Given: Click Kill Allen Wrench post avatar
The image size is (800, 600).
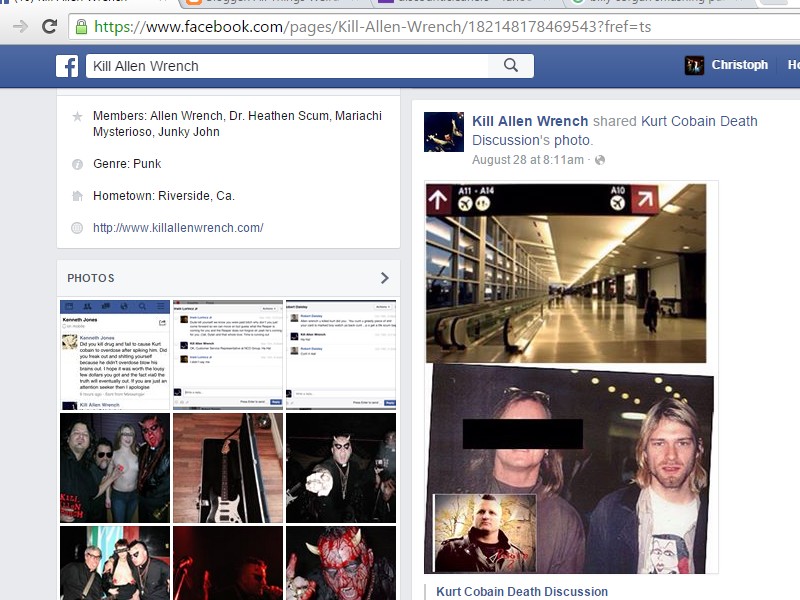Looking at the screenshot, I should point(444,132).
